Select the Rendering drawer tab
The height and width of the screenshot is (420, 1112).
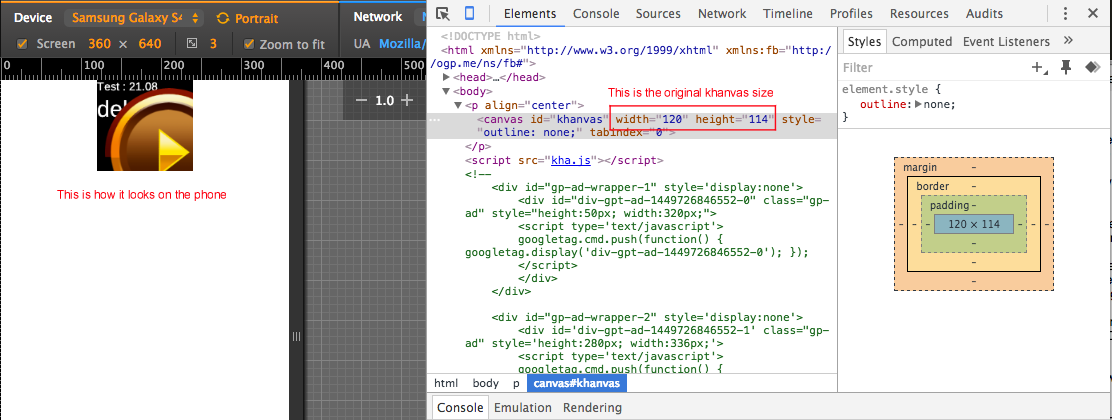tap(592, 407)
